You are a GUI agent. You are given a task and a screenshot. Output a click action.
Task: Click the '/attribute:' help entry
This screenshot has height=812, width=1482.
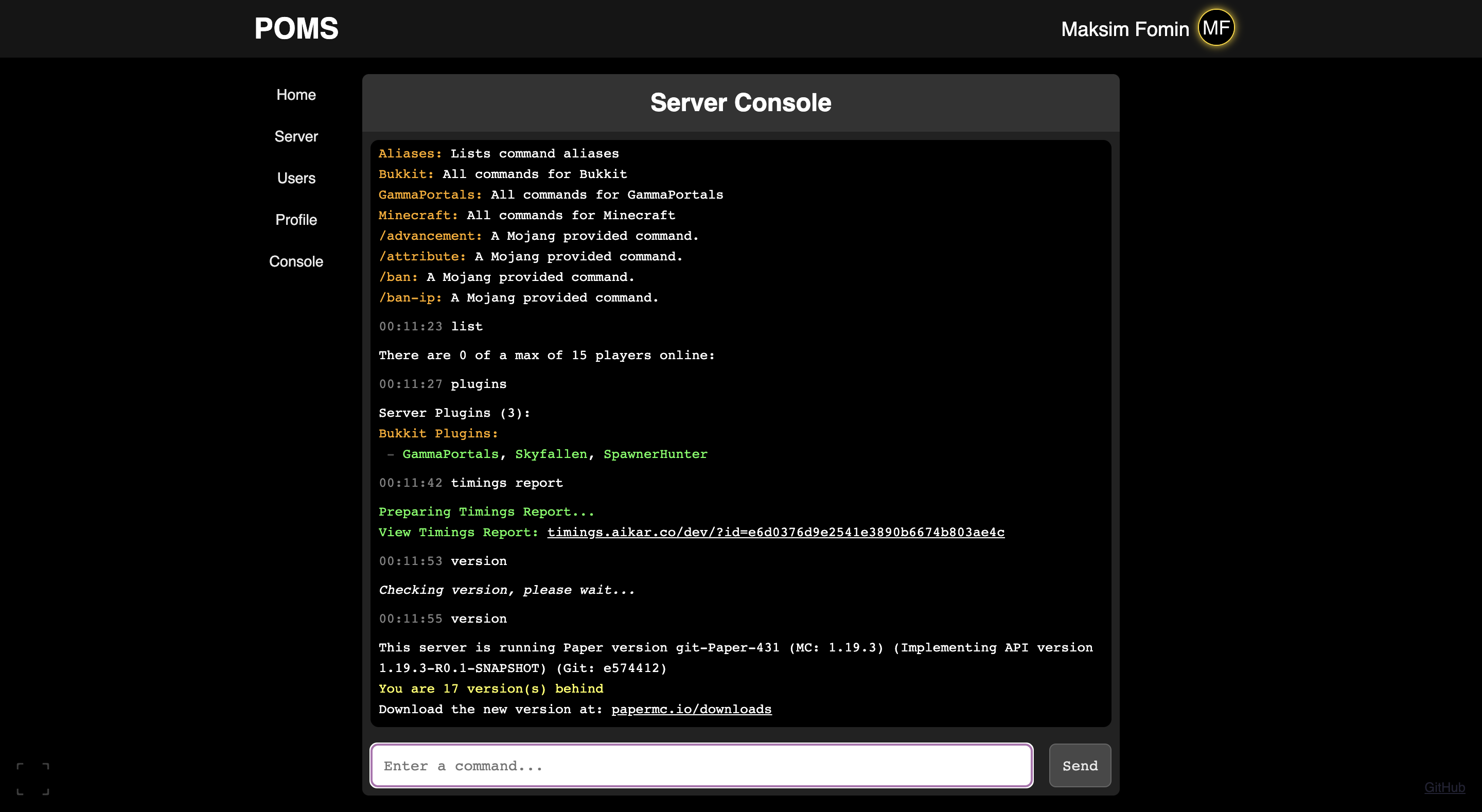(x=531, y=256)
